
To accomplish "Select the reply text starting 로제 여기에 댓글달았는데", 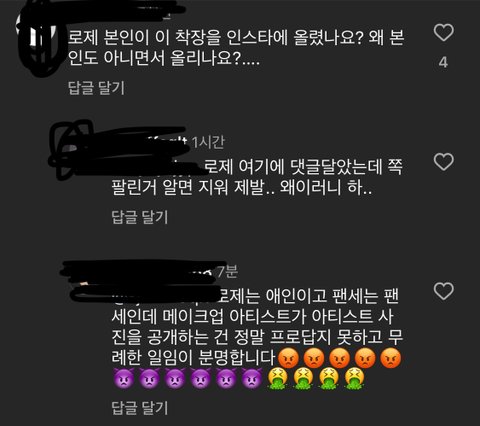I will coord(257,177).
